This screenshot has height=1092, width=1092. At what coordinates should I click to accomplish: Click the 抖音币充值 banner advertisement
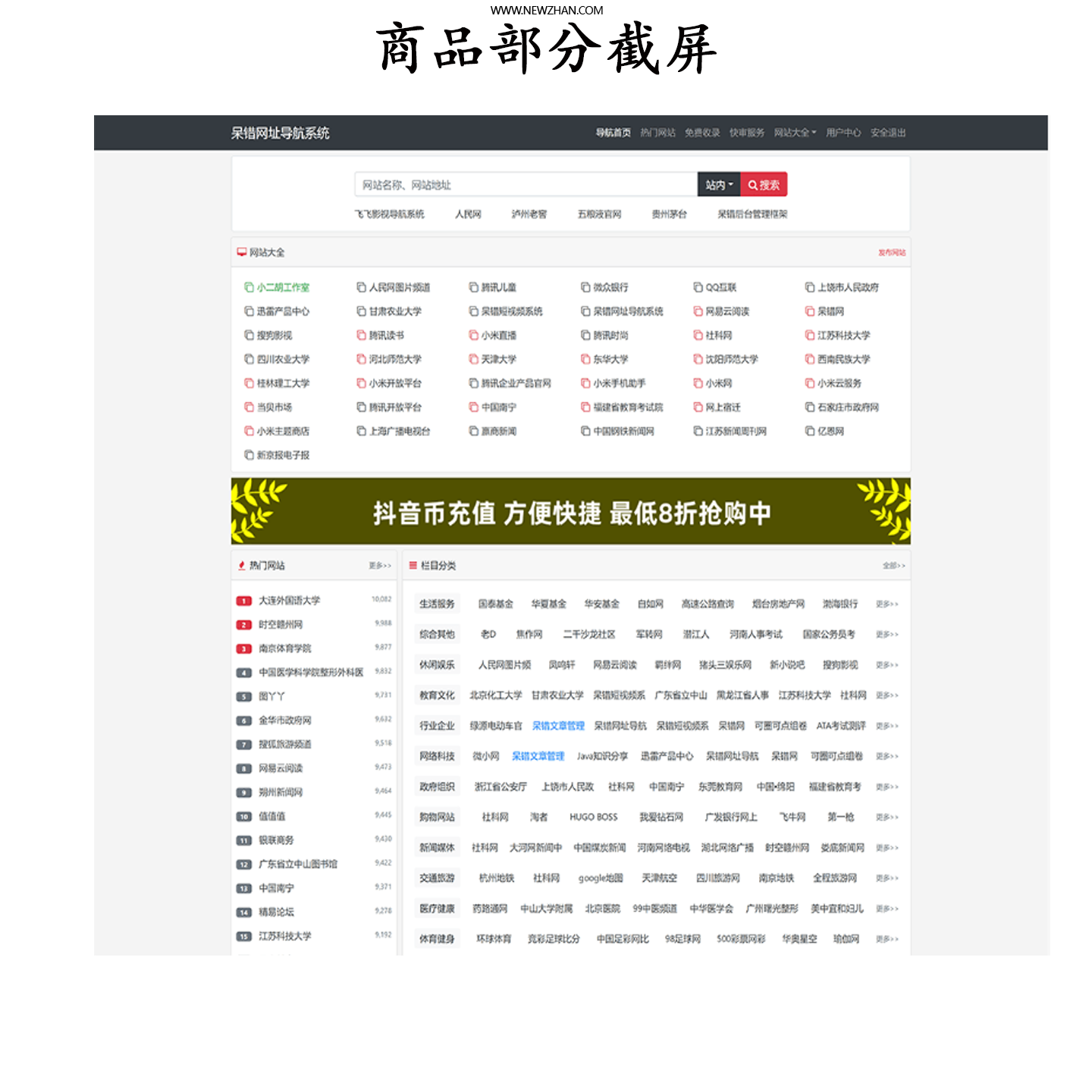click(570, 510)
